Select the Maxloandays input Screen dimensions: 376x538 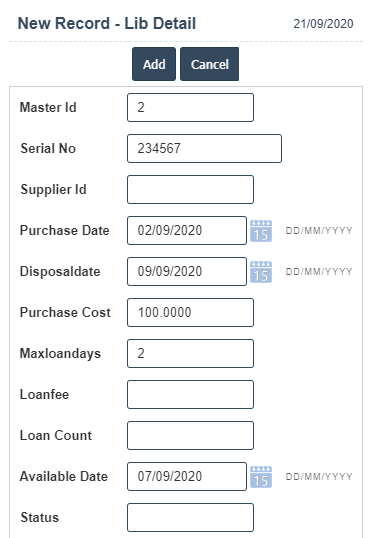point(190,353)
